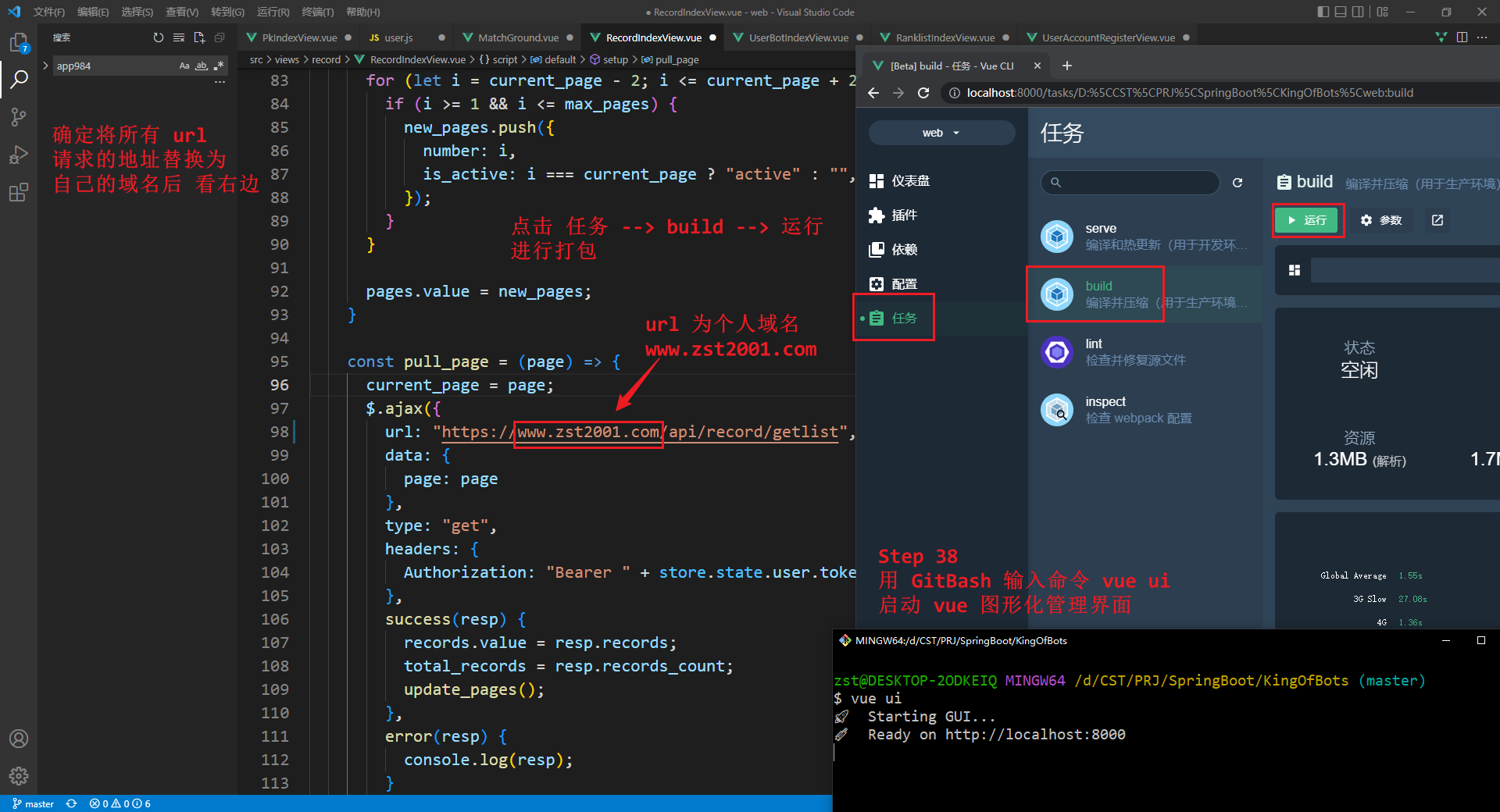Toggle secondary side bar layout button

click(1359, 12)
